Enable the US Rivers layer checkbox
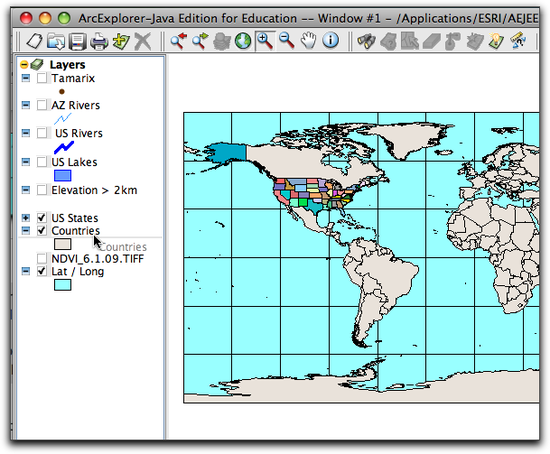Viewport: 550px width, 454px height. pyautogui.click(x=42, y=133)
